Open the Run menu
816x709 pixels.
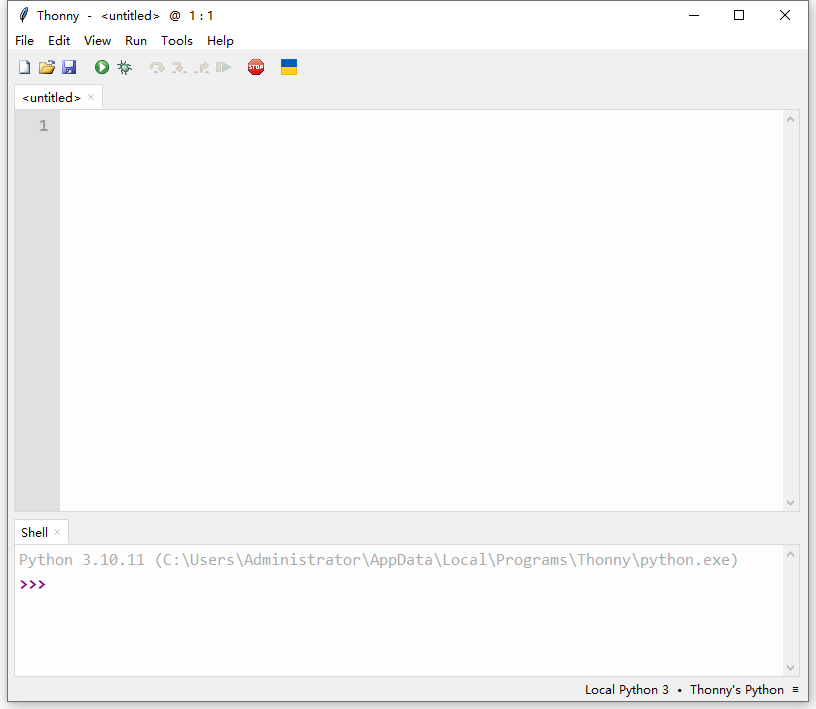click(136, 41)
